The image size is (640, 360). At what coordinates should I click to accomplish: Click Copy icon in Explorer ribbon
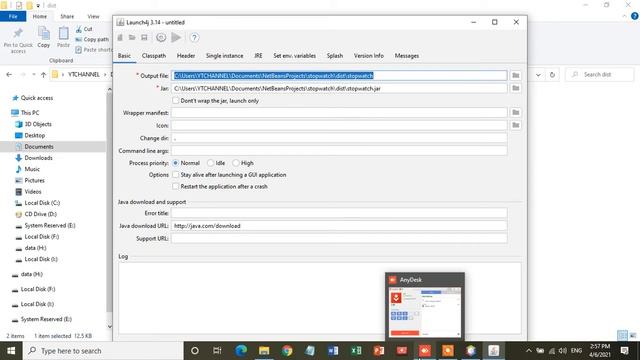pyautogui.click(x=44, y=37)
